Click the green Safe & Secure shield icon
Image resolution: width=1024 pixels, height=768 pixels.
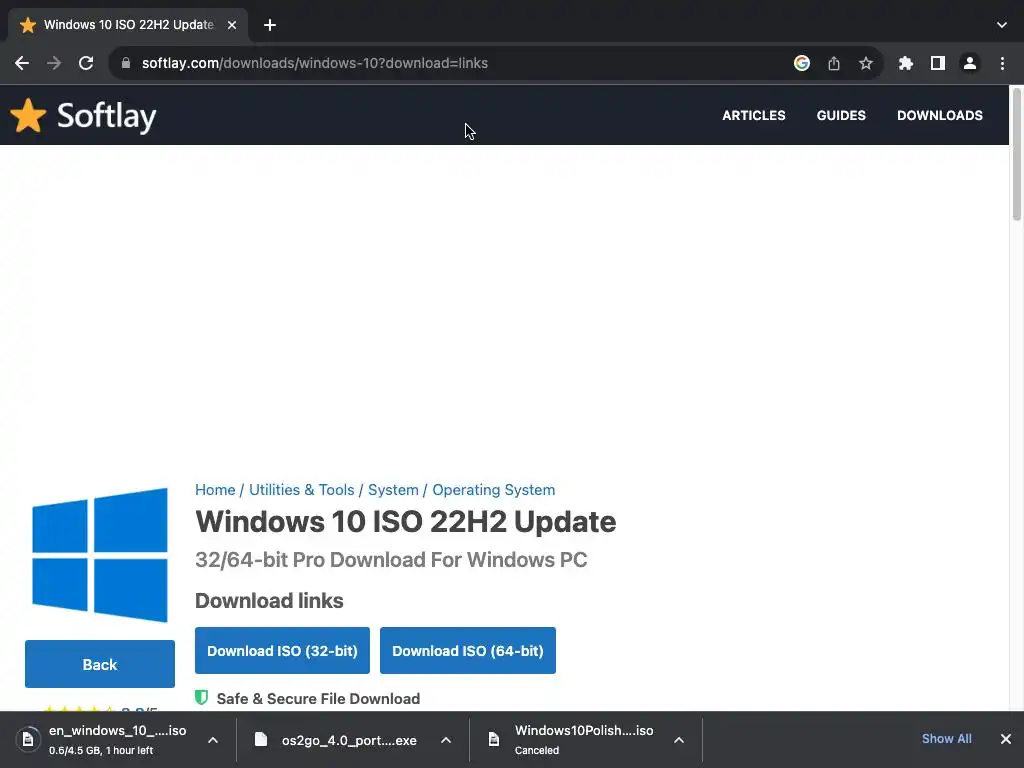click(202, 697)
